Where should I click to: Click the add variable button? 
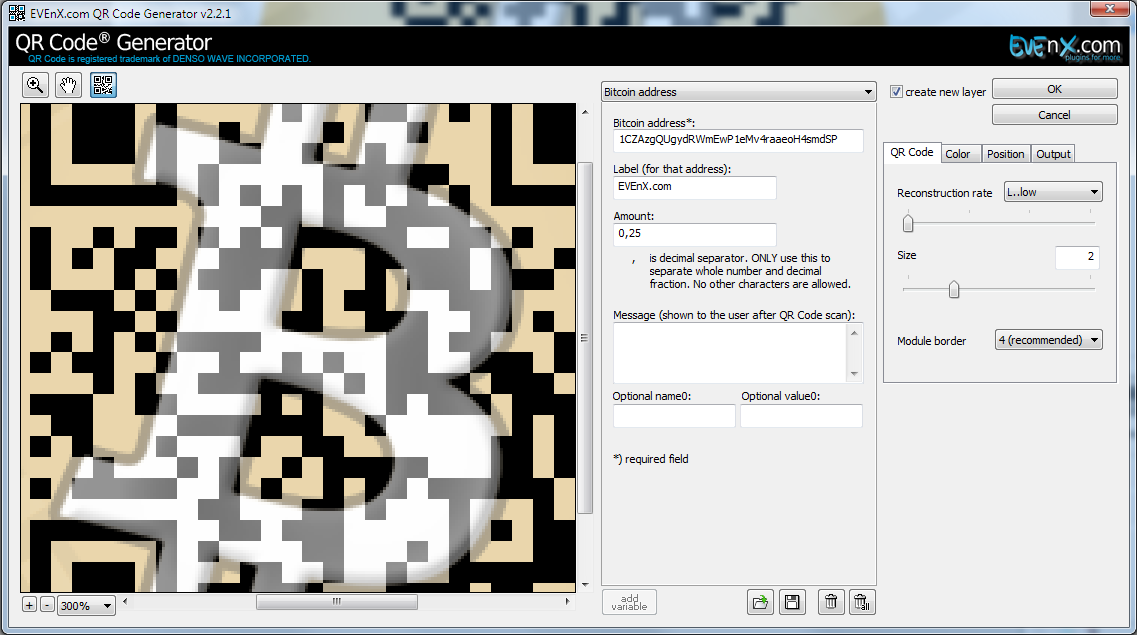click(629, 602)
